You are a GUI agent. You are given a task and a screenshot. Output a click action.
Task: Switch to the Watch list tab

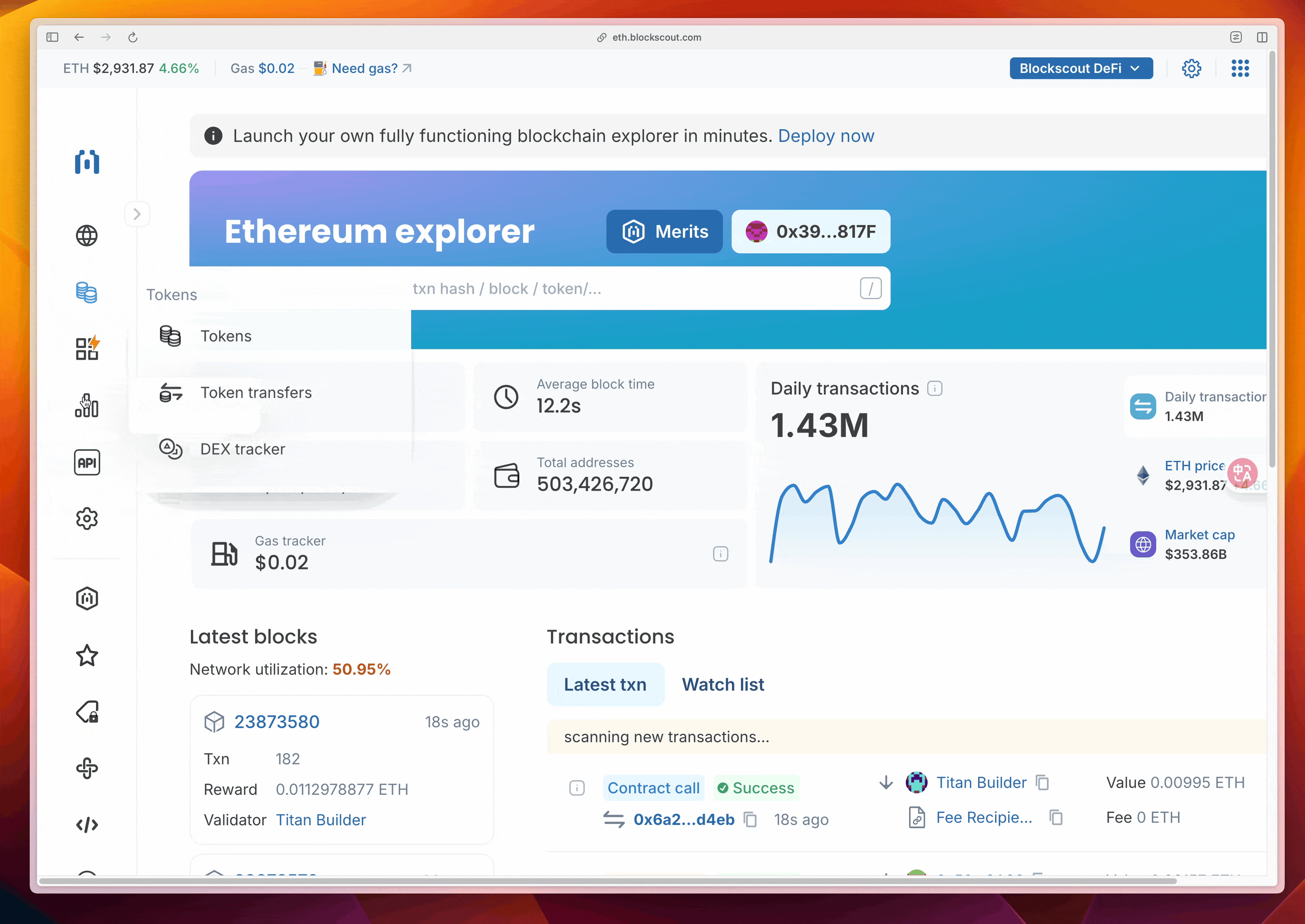723,685
